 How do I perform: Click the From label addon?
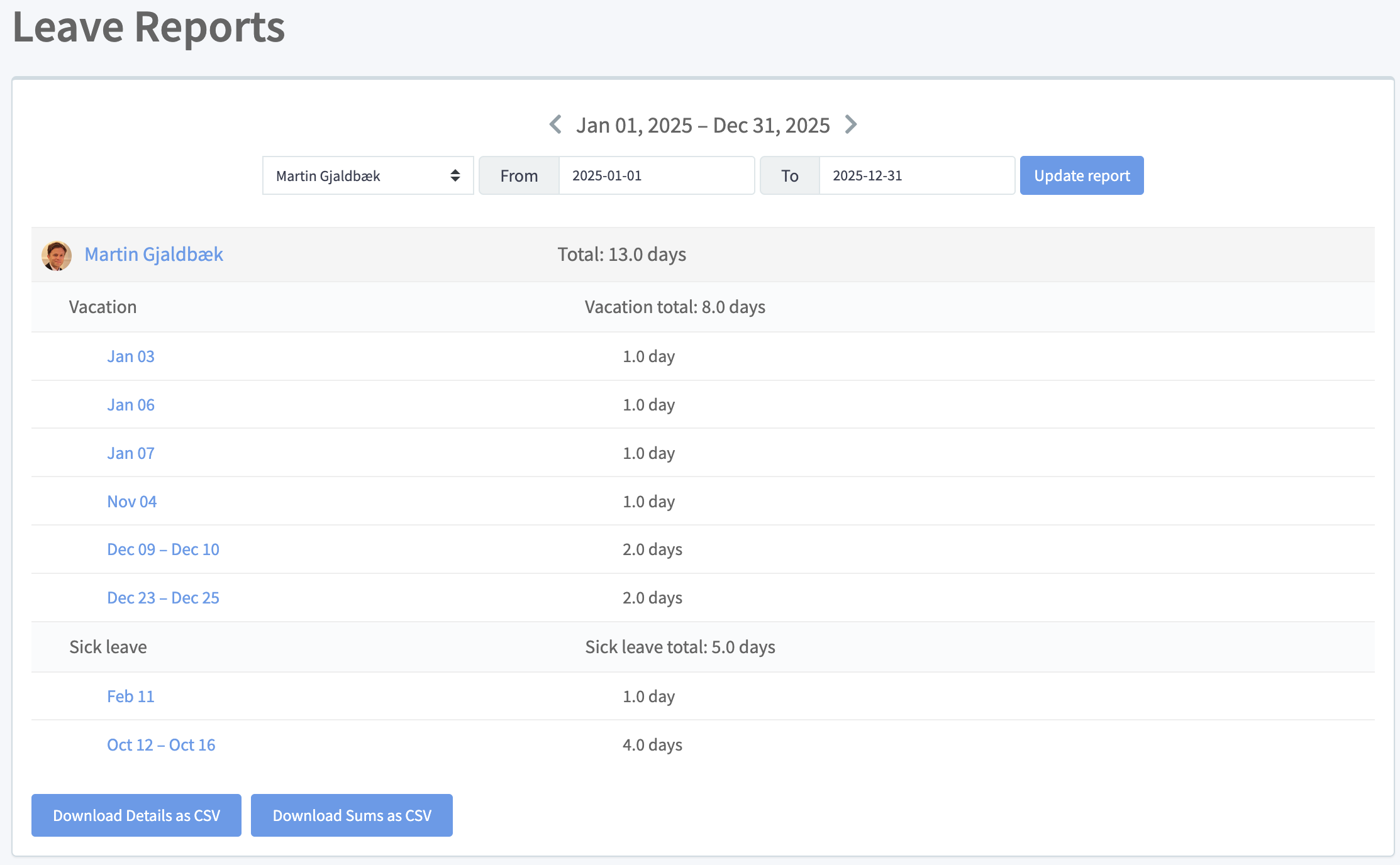[x=519, y=176]
